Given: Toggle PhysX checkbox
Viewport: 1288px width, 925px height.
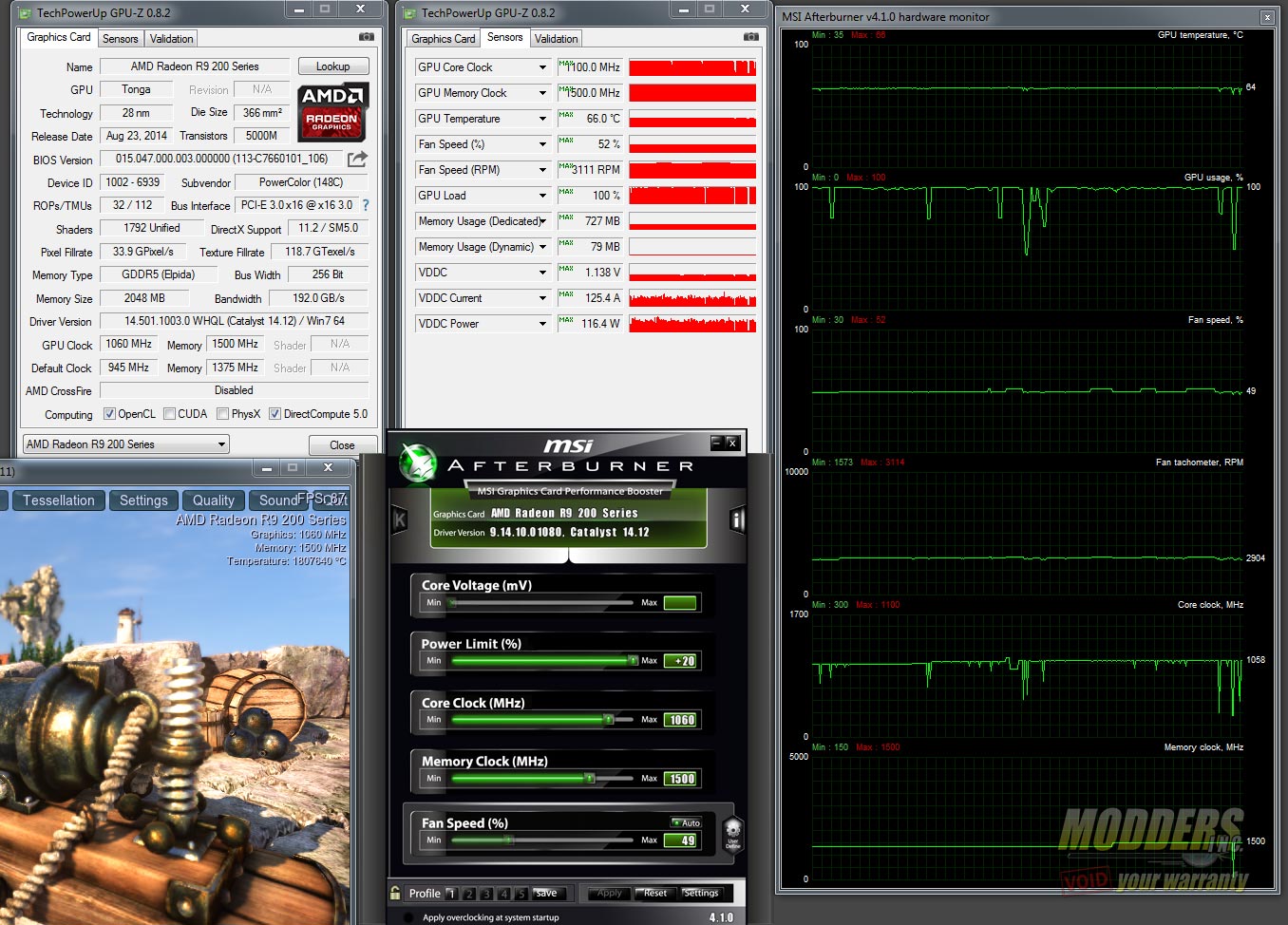Looking at the screenshot, I should click(222, 414).
